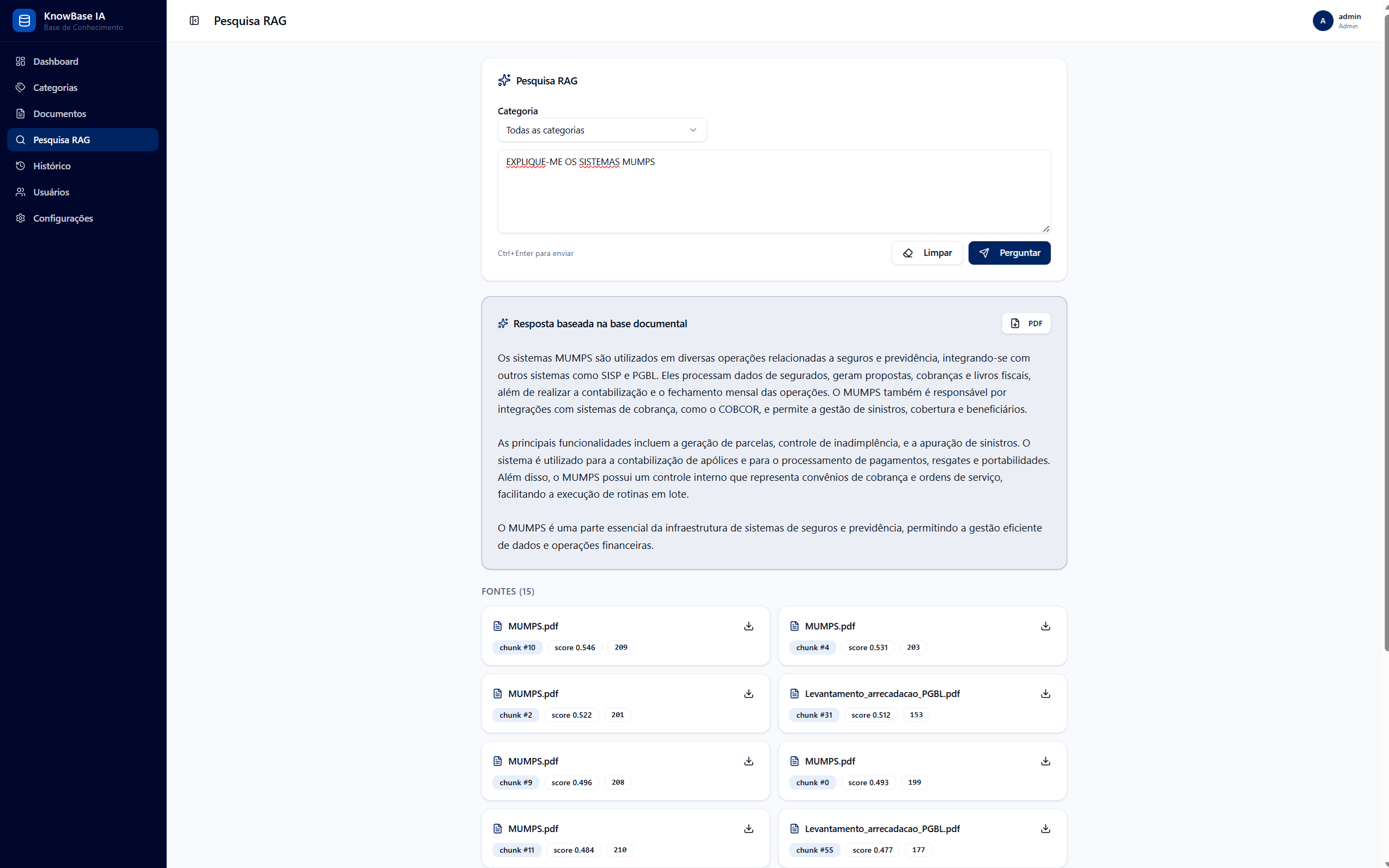
Task: Click the '153' badge on chunk #31
Action: [916, 716]
